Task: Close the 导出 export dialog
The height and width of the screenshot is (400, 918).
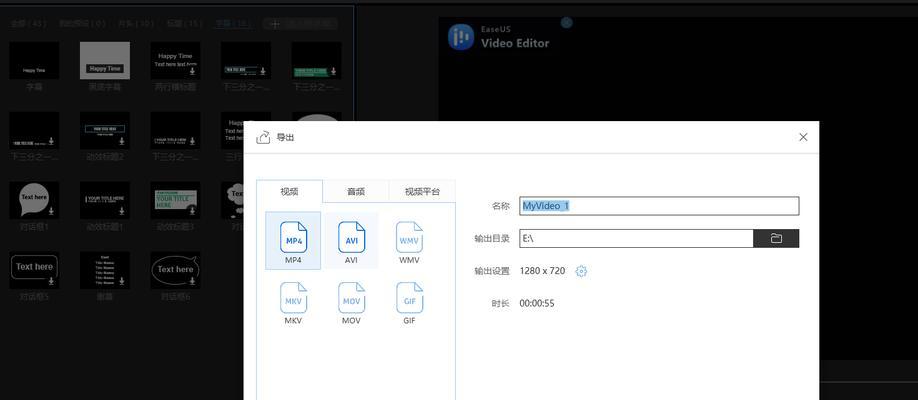Action: (803, 137)
